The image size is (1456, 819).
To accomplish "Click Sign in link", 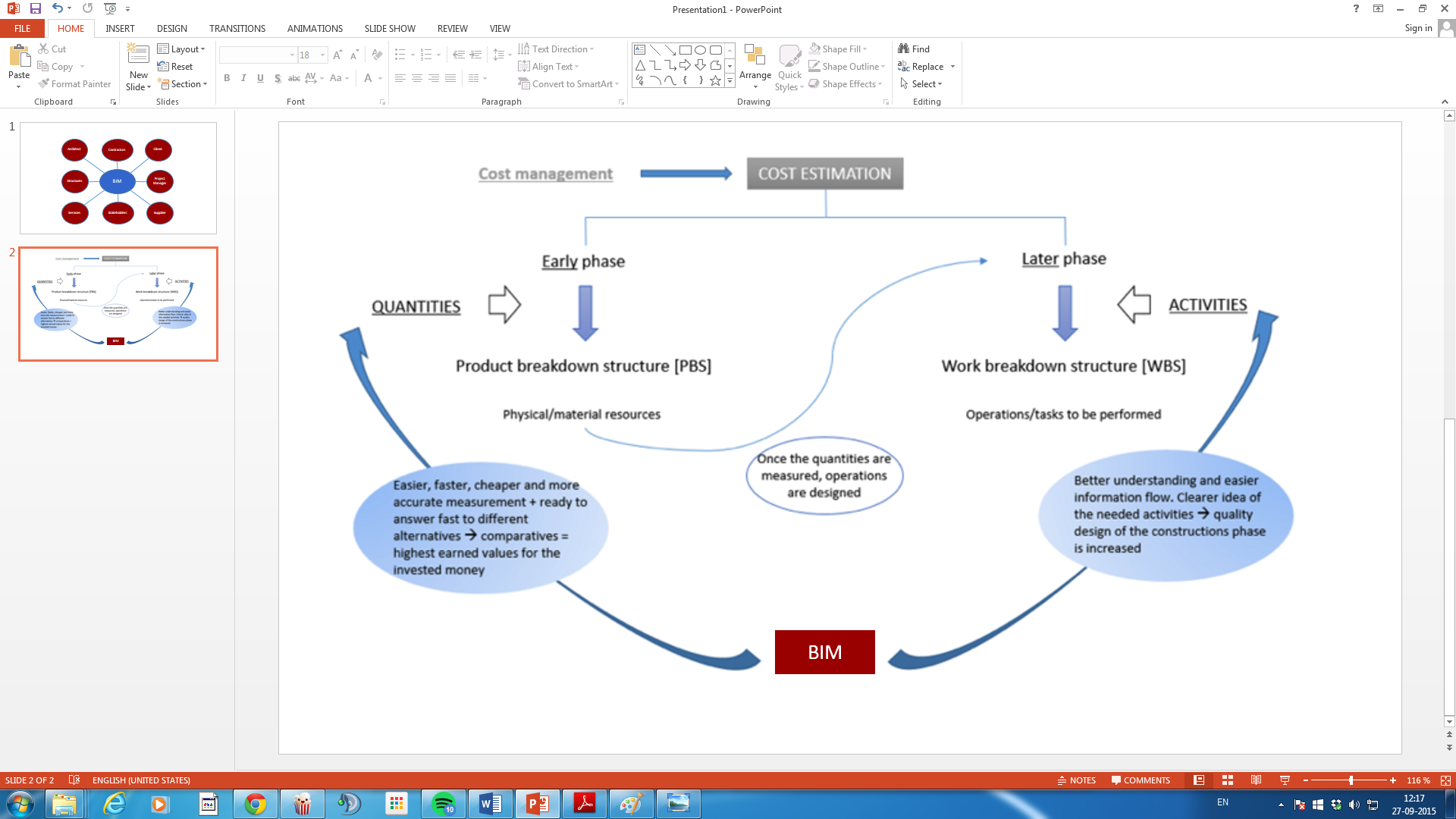I will pyautogui.click(x=1418, y=29).
